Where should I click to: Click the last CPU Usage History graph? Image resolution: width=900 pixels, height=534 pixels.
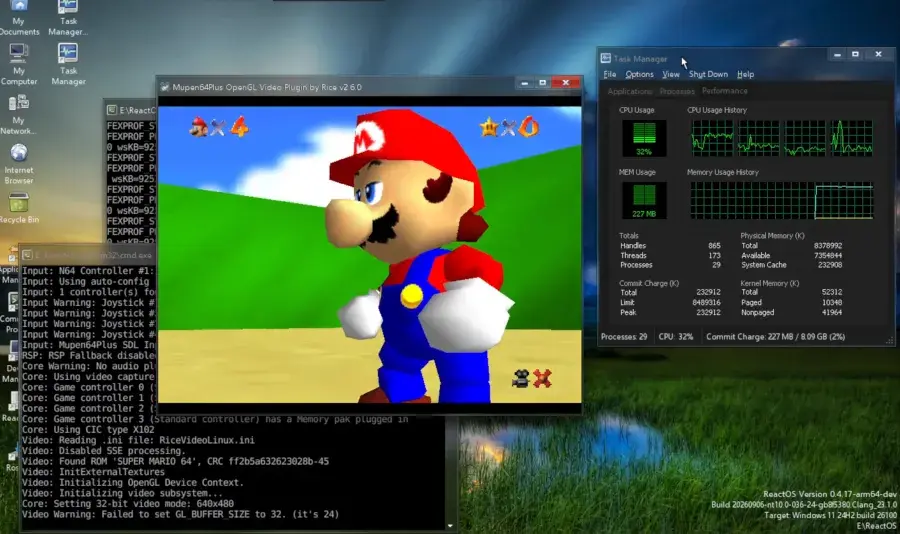pyautogui.click(x=852, y=138)
